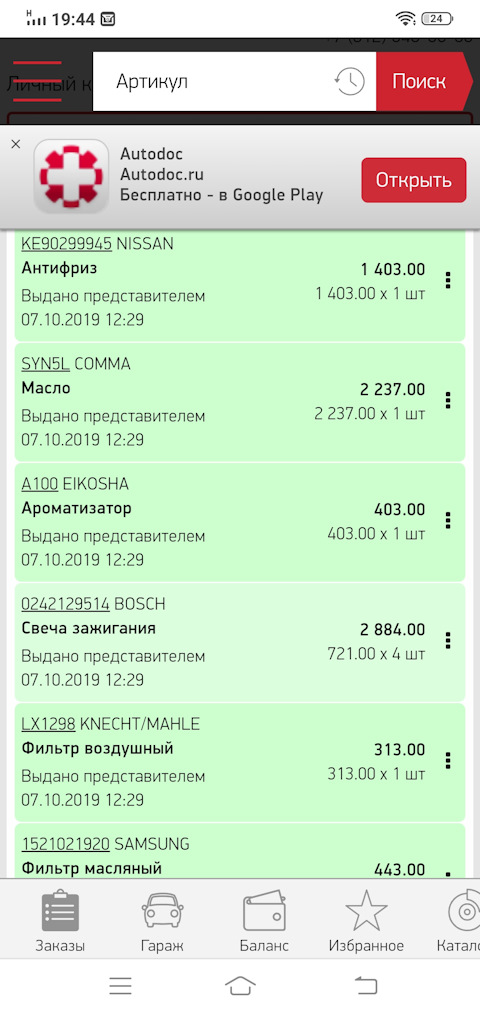
Task: Open the Баланс wallet tab
Action: (x=264, y=921)
